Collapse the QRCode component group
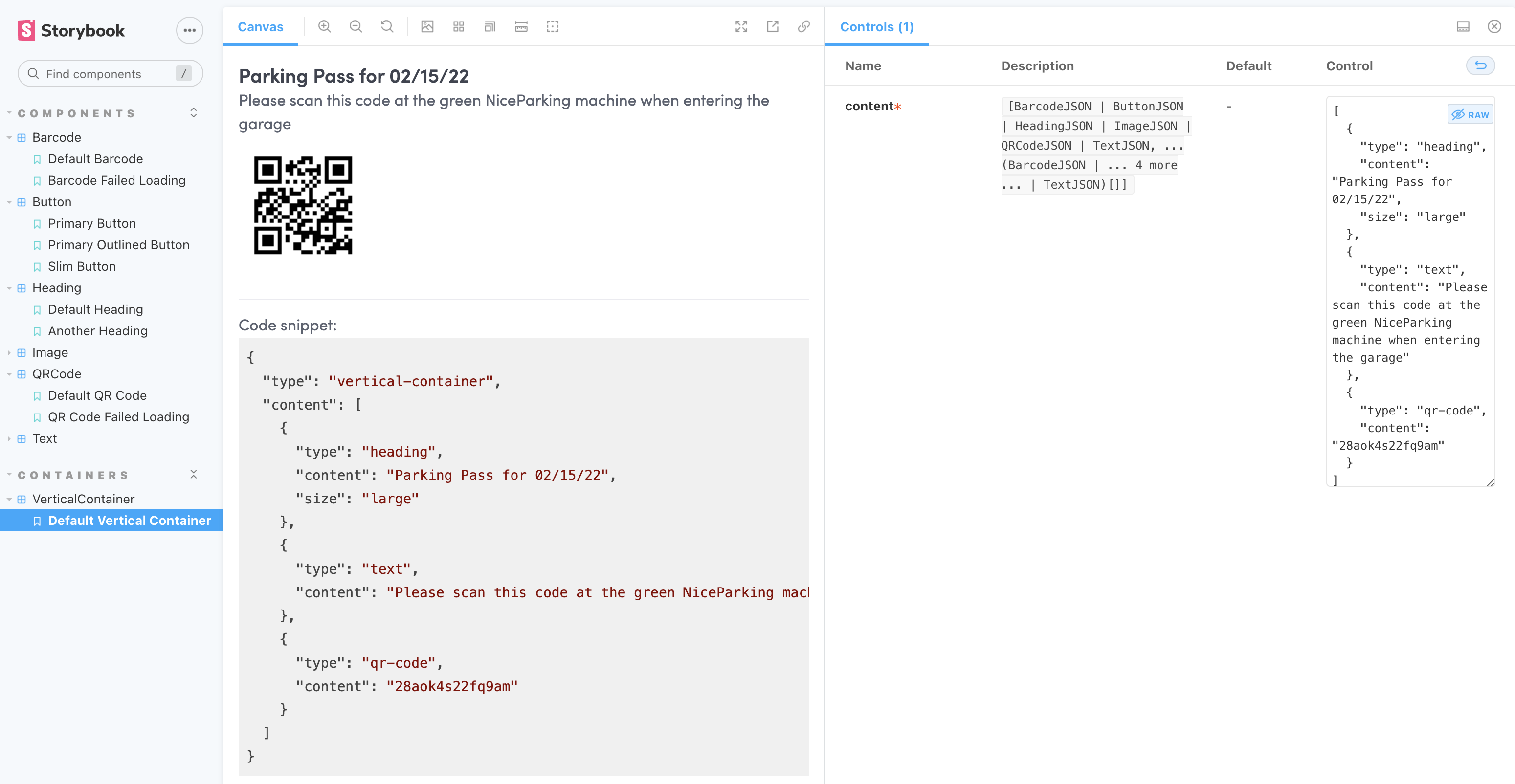This screenshot has width=1515, height=784. 56,374
